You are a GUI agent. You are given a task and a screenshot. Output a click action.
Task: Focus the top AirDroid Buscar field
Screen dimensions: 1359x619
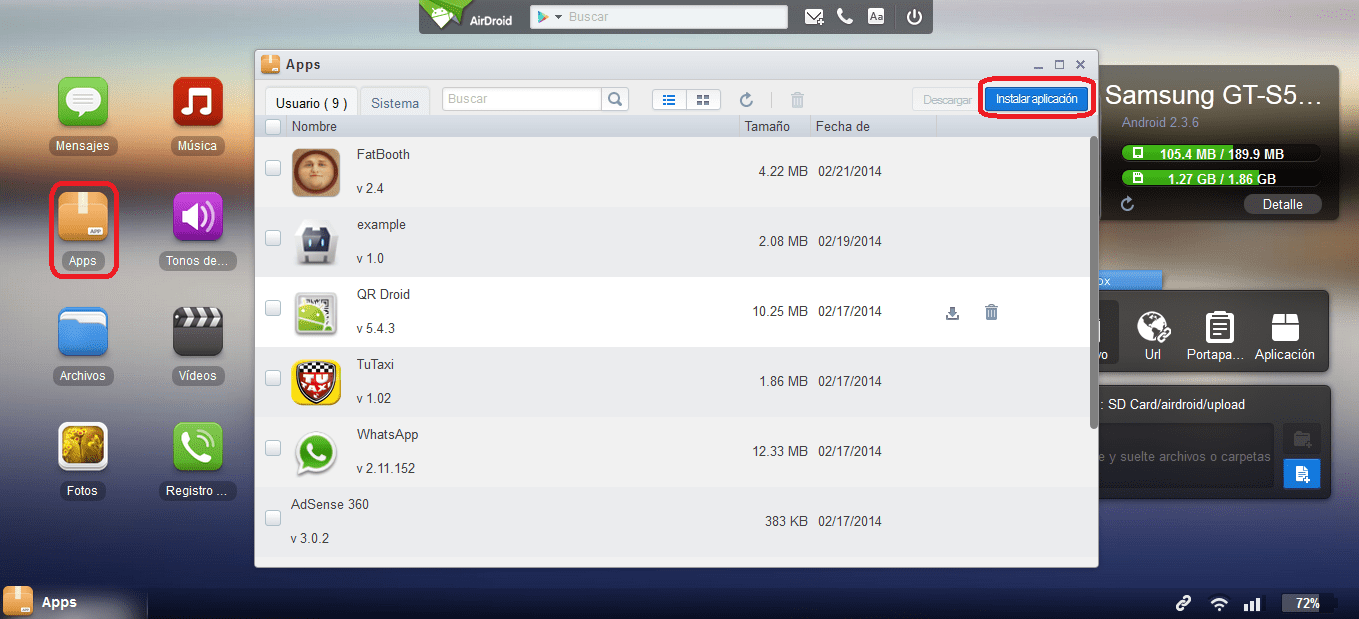pos(659,17)
